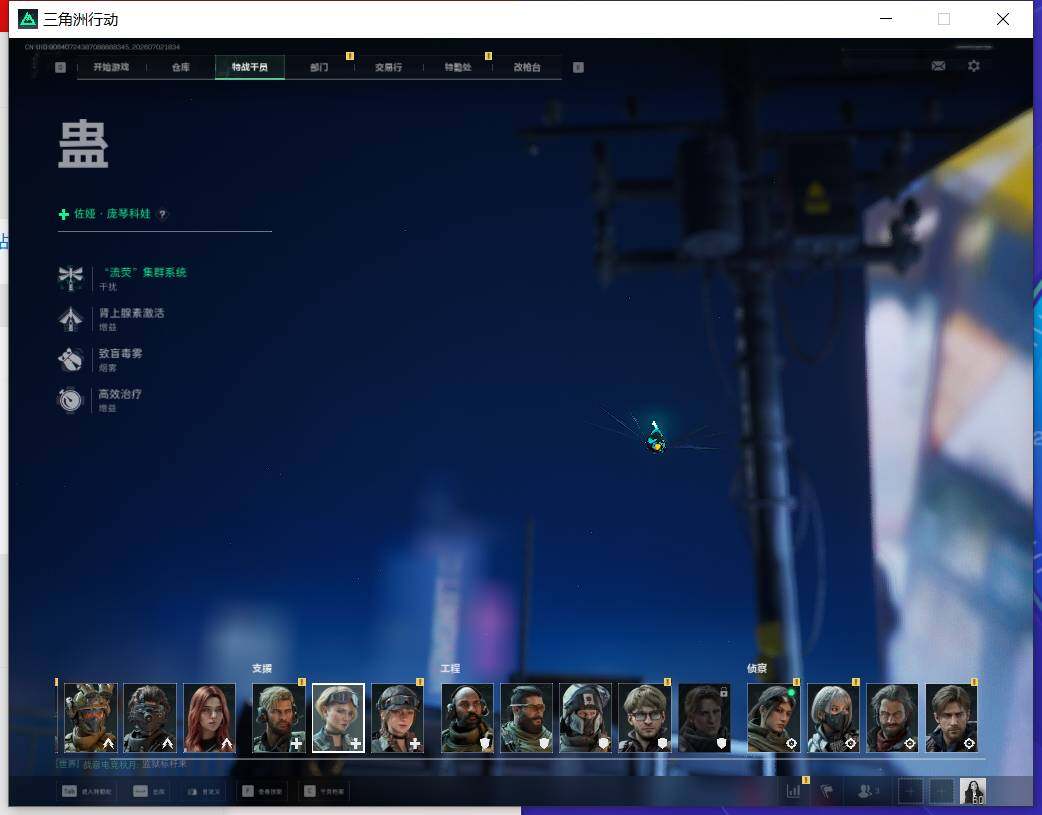Select engineer operator with round glasses
Image resolution: width=1042 pixels, height=815 pixels.
coord(645,718)
